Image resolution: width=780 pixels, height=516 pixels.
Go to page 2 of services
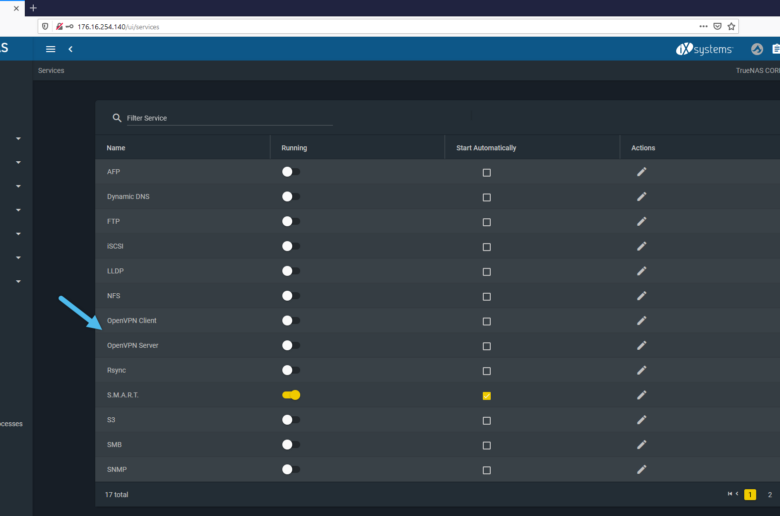770,495
